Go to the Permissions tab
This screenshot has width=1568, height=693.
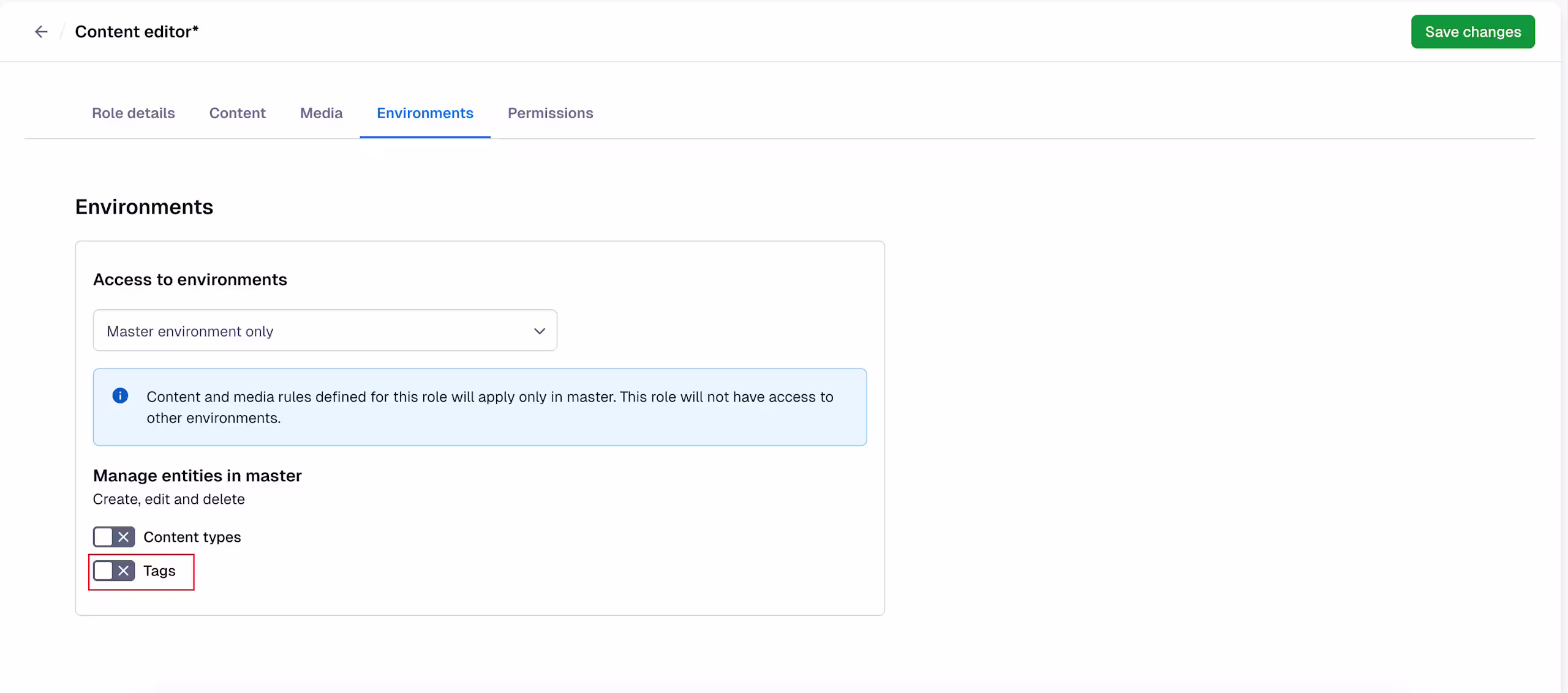click(x=550, y=113)
